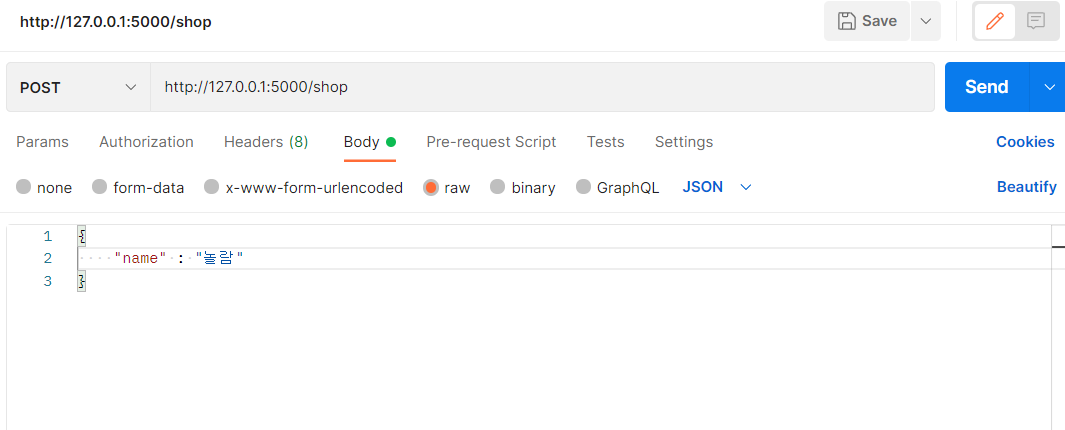Screen dimensions: 1065x430
Task: Click the request URL input field
Action: [x=542, y=87]
